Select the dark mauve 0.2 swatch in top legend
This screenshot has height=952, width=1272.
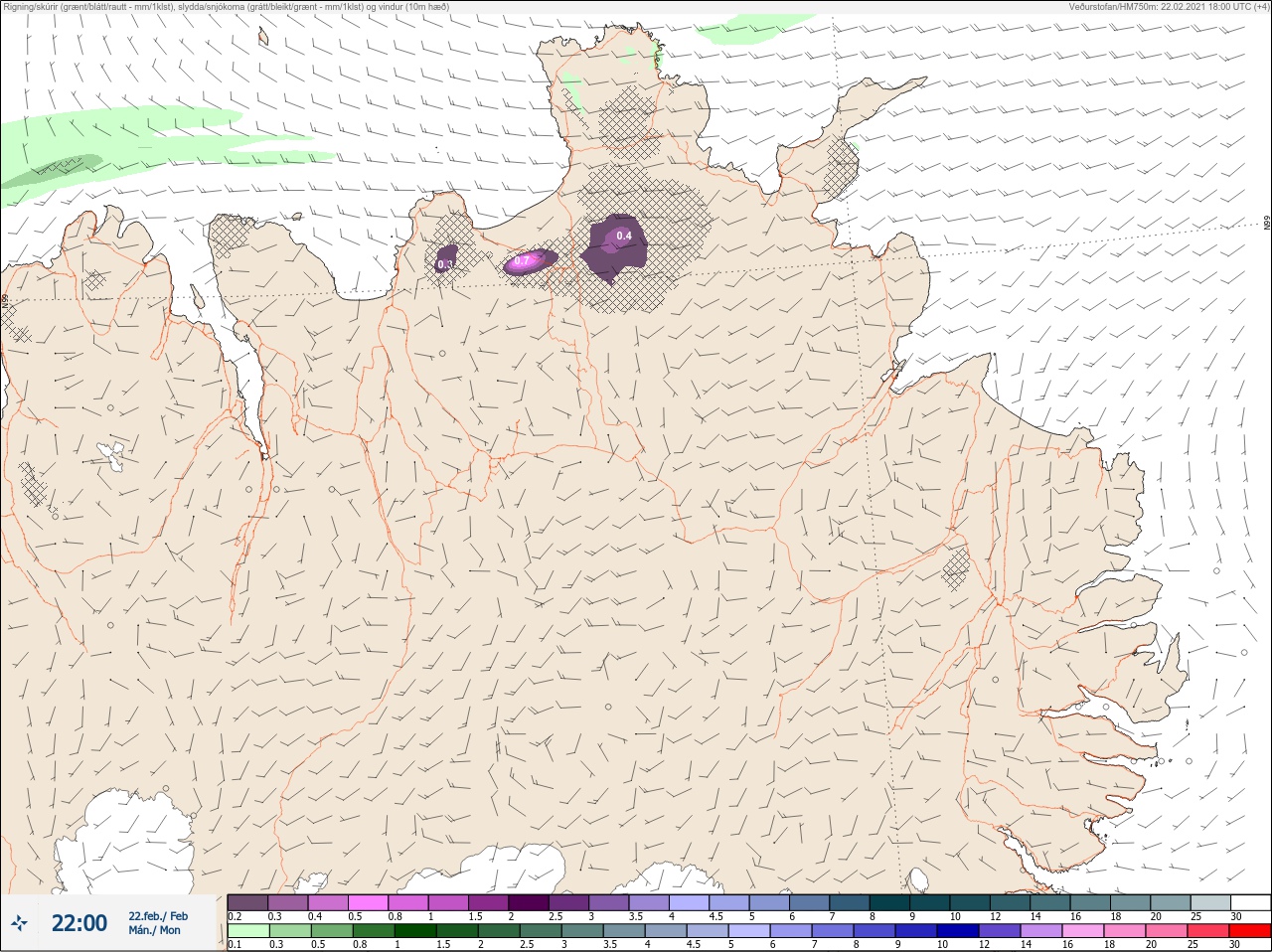click(247, 902)
